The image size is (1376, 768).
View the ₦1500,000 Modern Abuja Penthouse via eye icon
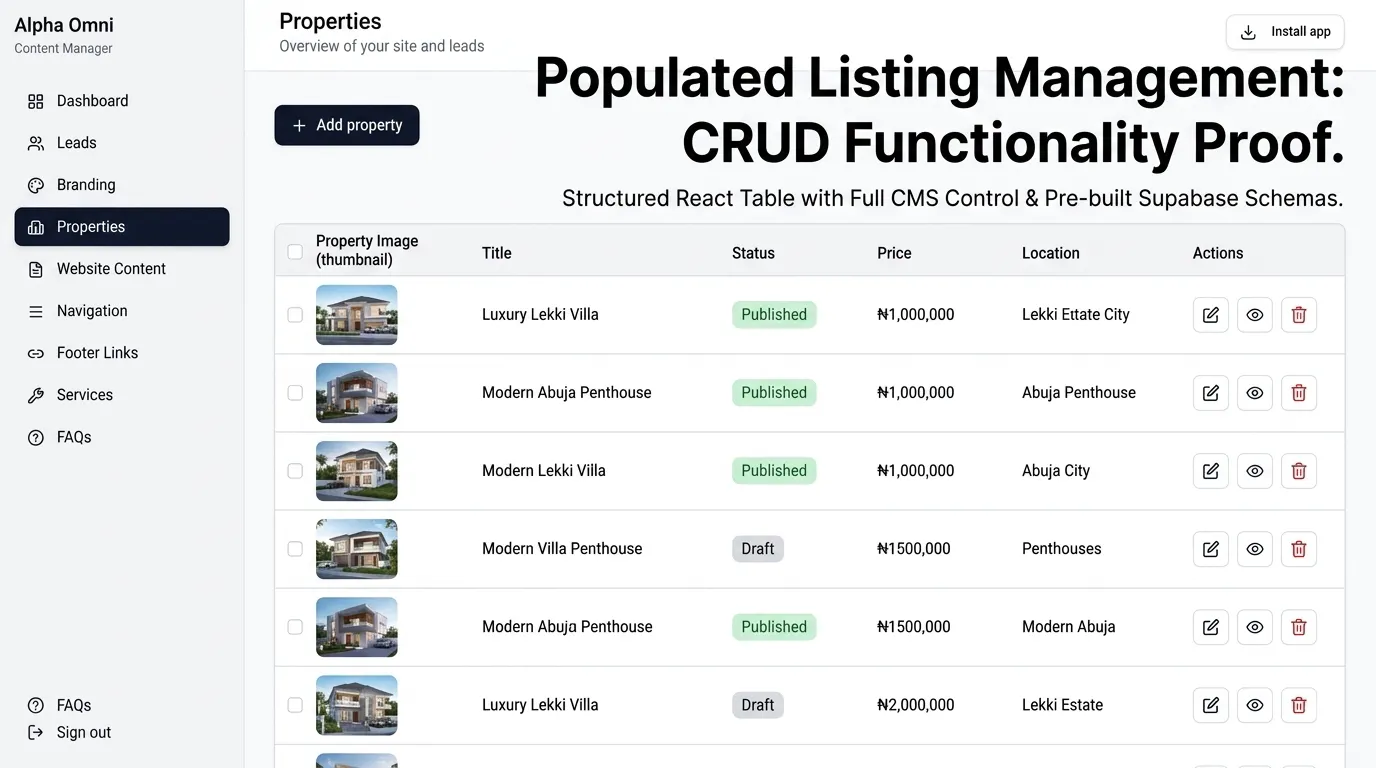pyautogui.click(x=1255, y=627)
